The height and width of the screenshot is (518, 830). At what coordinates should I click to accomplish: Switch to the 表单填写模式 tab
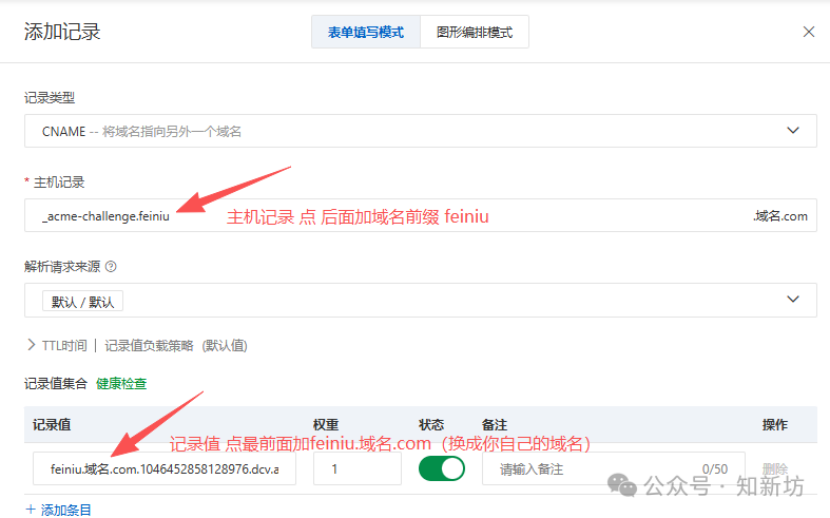pos(365,32)
